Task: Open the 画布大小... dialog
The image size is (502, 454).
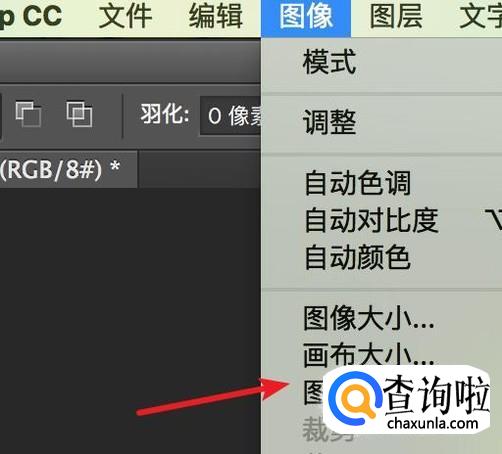Action: [382, 355]
